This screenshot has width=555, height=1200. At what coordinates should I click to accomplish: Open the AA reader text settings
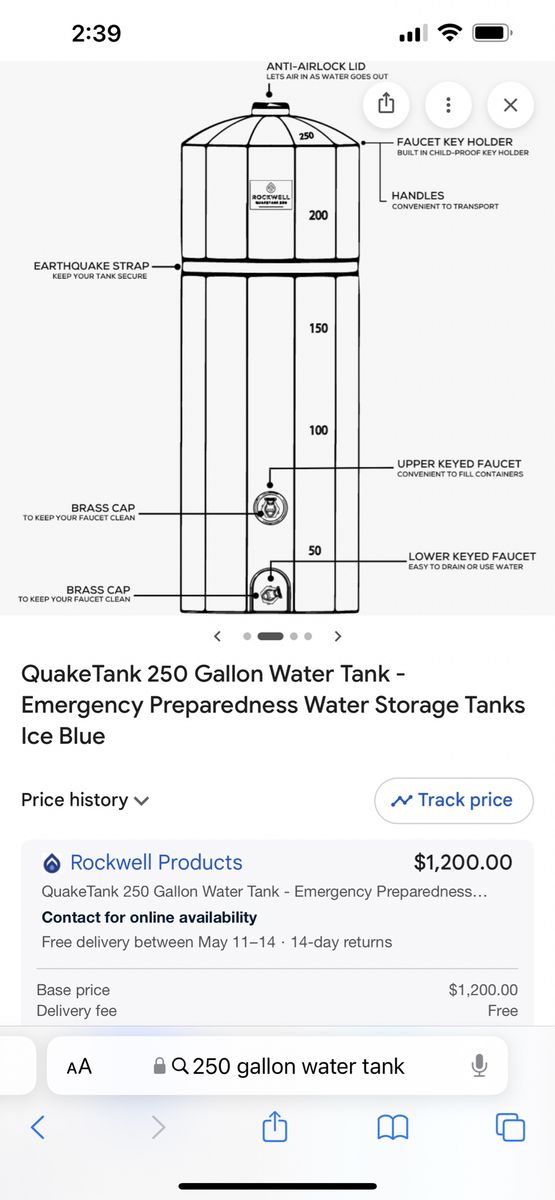pyautogui.click(x=79, y=1066)
